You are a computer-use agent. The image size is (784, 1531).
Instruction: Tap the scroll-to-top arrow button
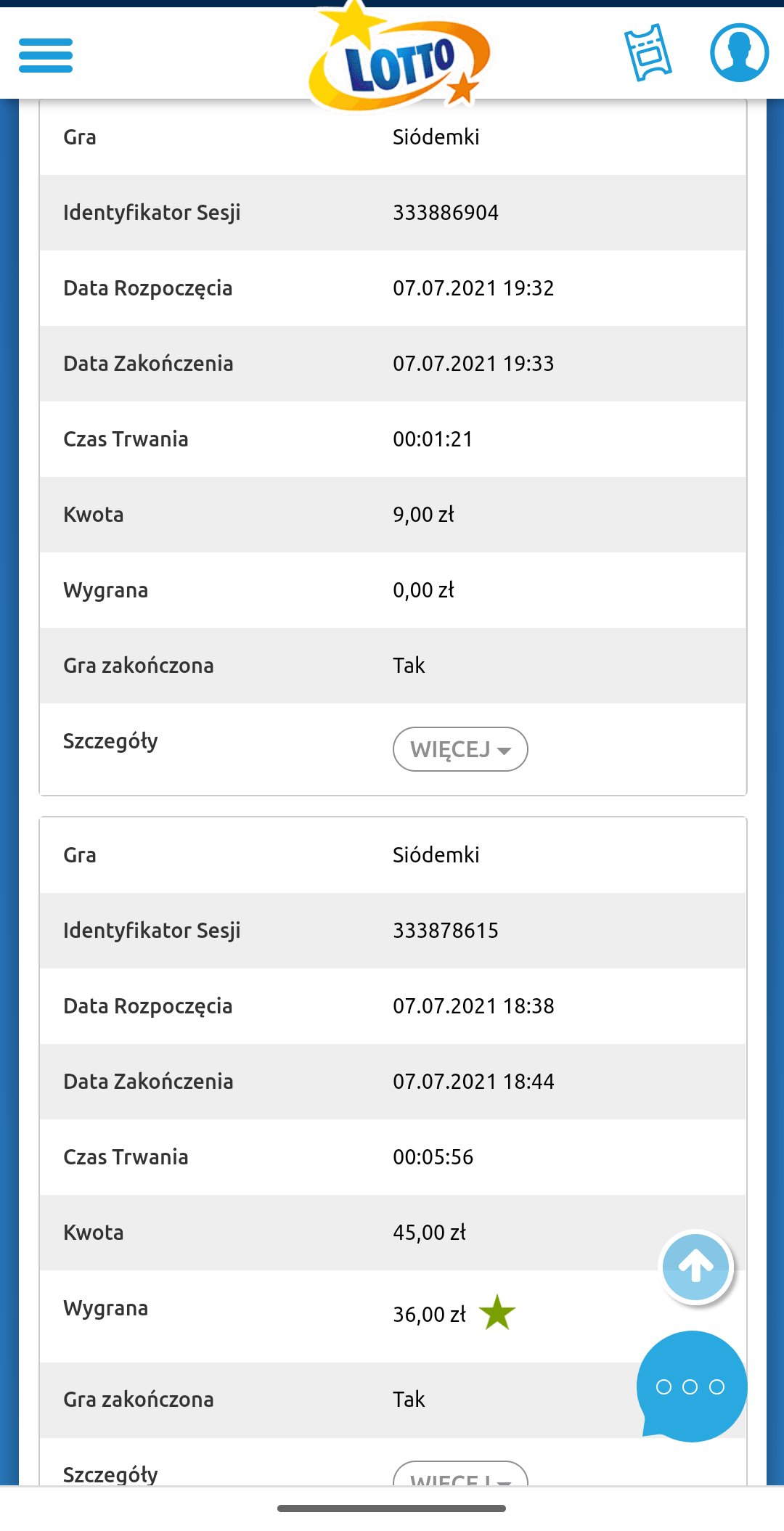pos(696,1267)
